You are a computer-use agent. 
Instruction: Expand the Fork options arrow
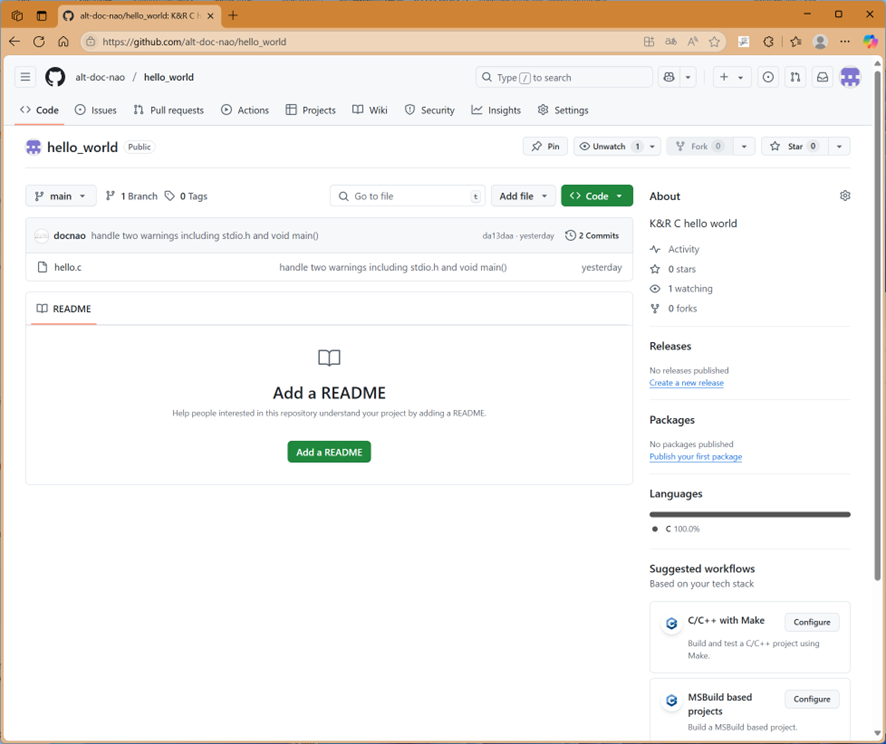[744, 146]
